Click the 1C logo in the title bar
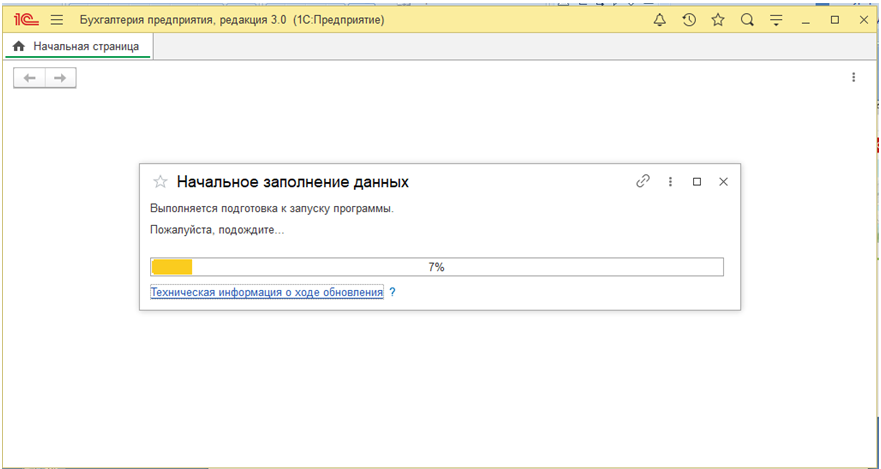The image size is (881, 469). coord(24,20)
